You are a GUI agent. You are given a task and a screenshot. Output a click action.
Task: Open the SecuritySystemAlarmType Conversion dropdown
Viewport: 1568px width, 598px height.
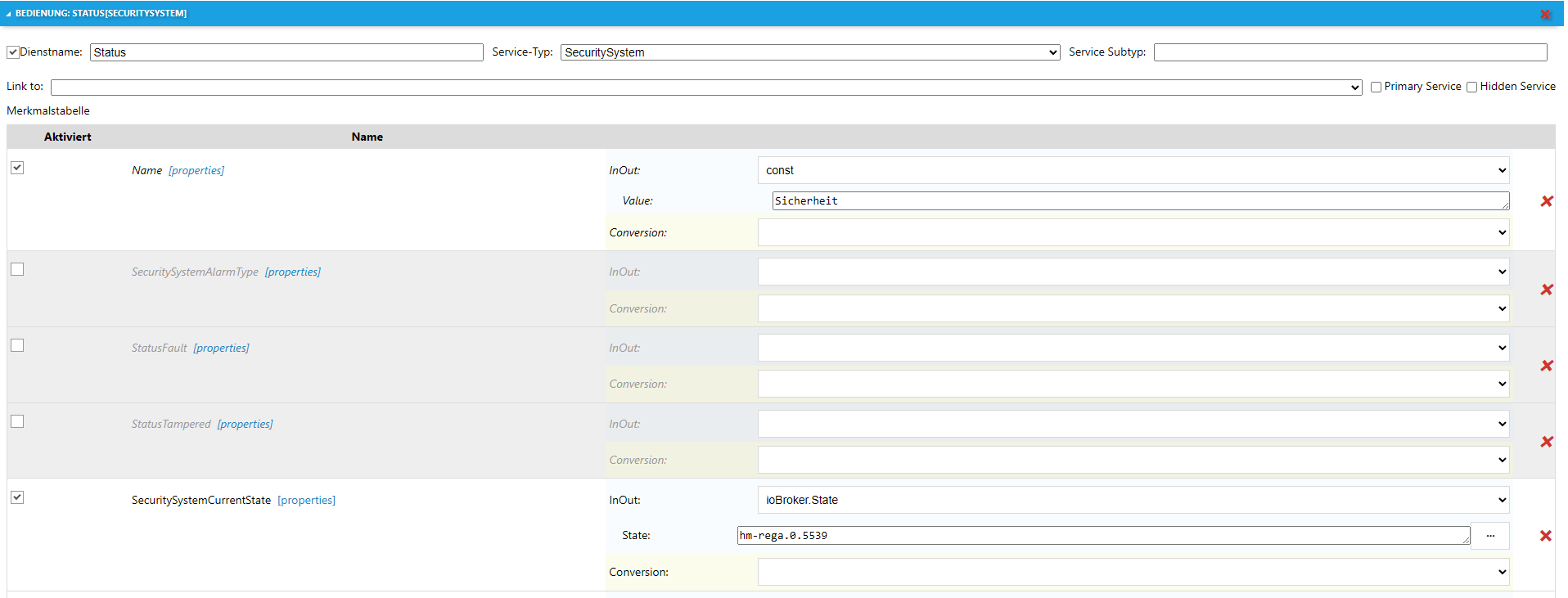pyautogui.click(x=1133, y=308)
